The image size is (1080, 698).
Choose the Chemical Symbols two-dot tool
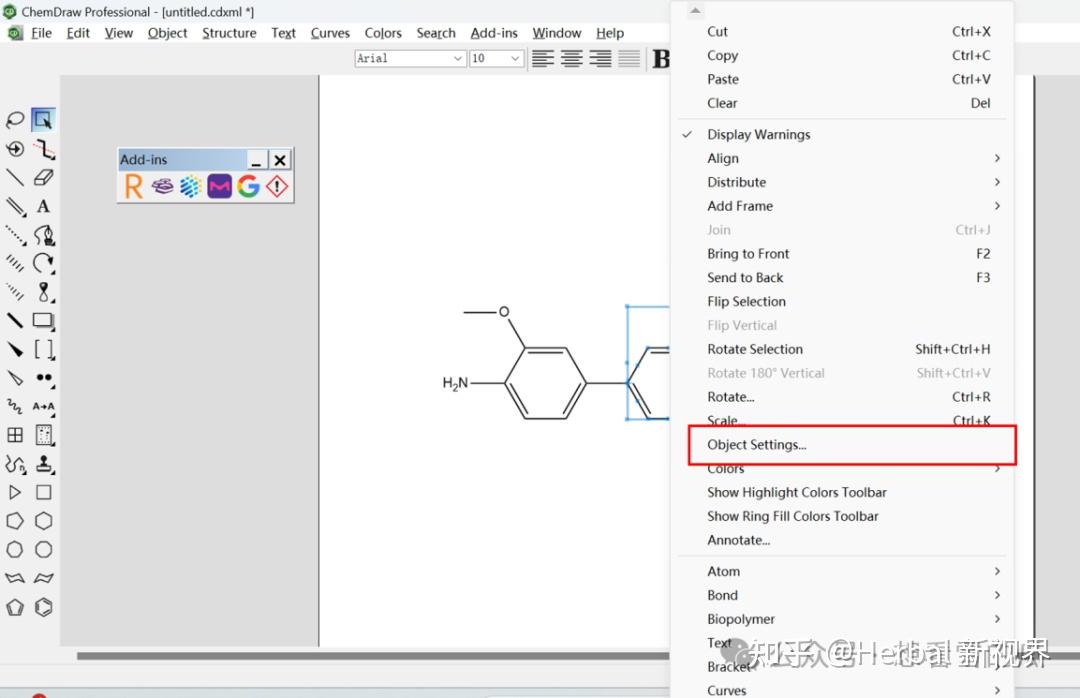[43, 378]
